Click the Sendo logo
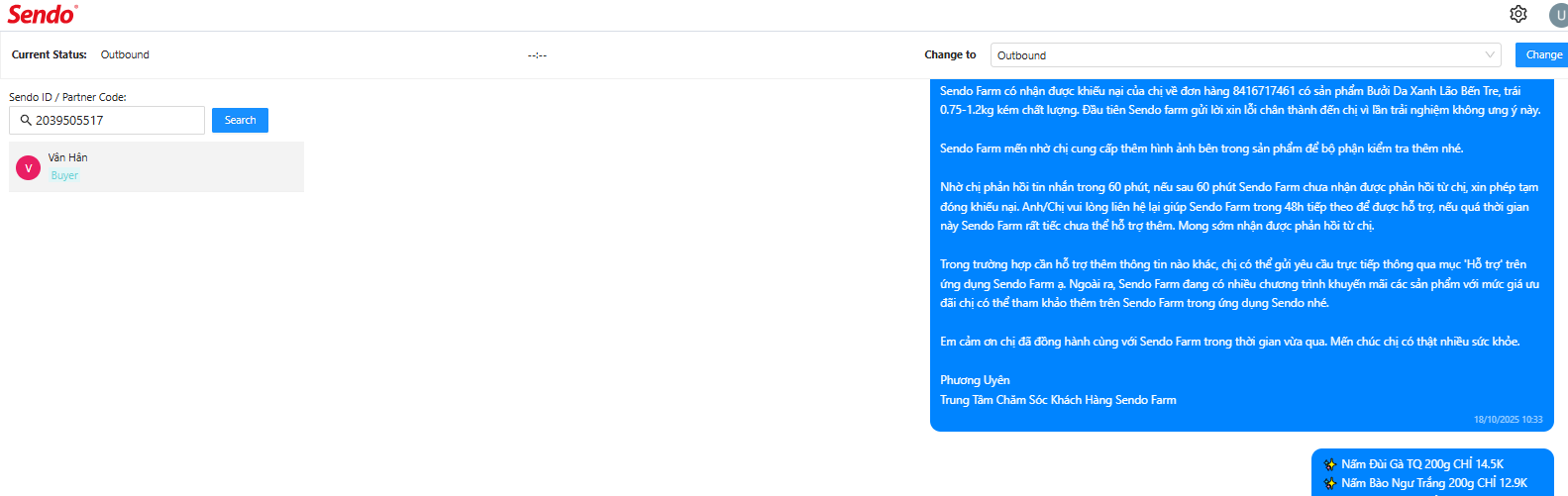 click(x=43, y=15)
